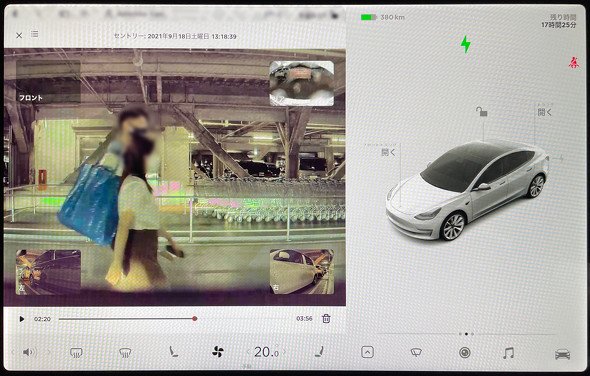This screenshot has width=590, height=376.
Task: Open windshield wiper controls
Action: [416, 353]
